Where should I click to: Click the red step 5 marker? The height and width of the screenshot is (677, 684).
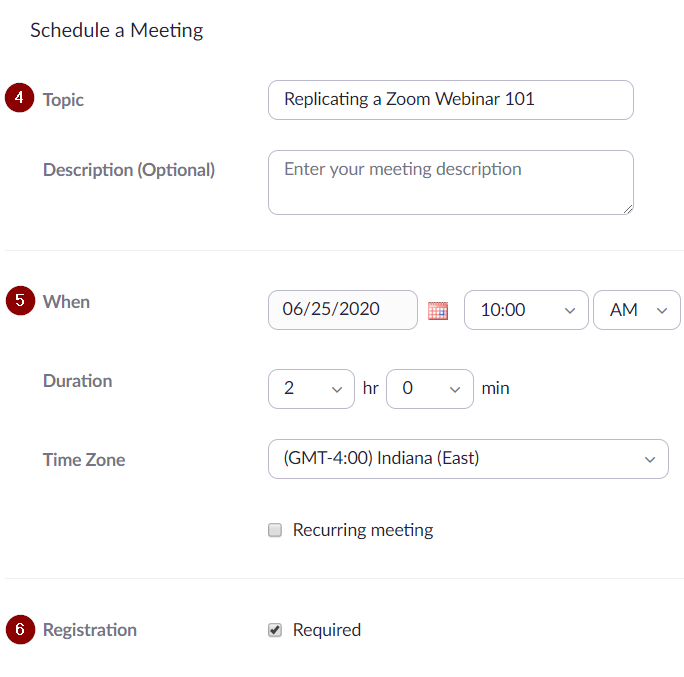(20, 301)
